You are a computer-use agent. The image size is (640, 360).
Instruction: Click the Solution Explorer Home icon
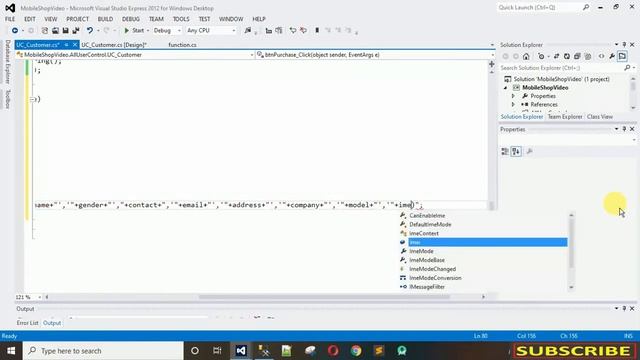[526, 56]
